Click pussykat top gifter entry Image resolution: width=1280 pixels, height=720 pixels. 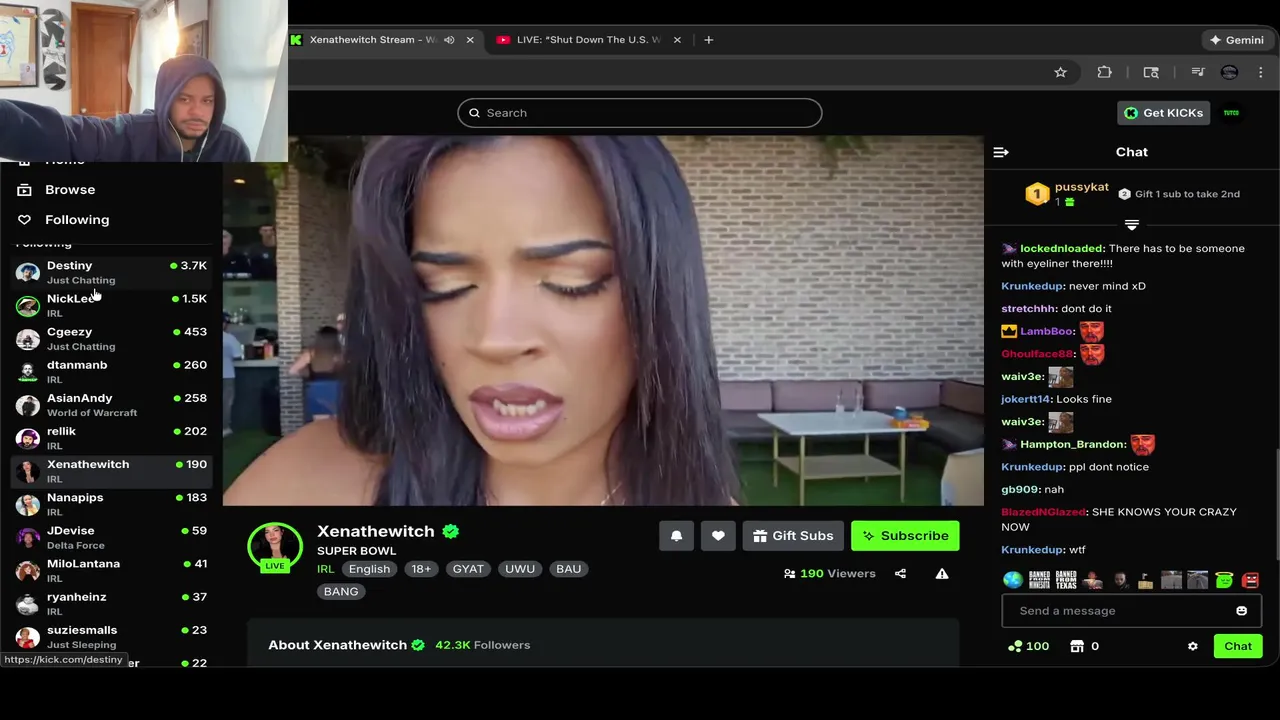(1067, 194)
